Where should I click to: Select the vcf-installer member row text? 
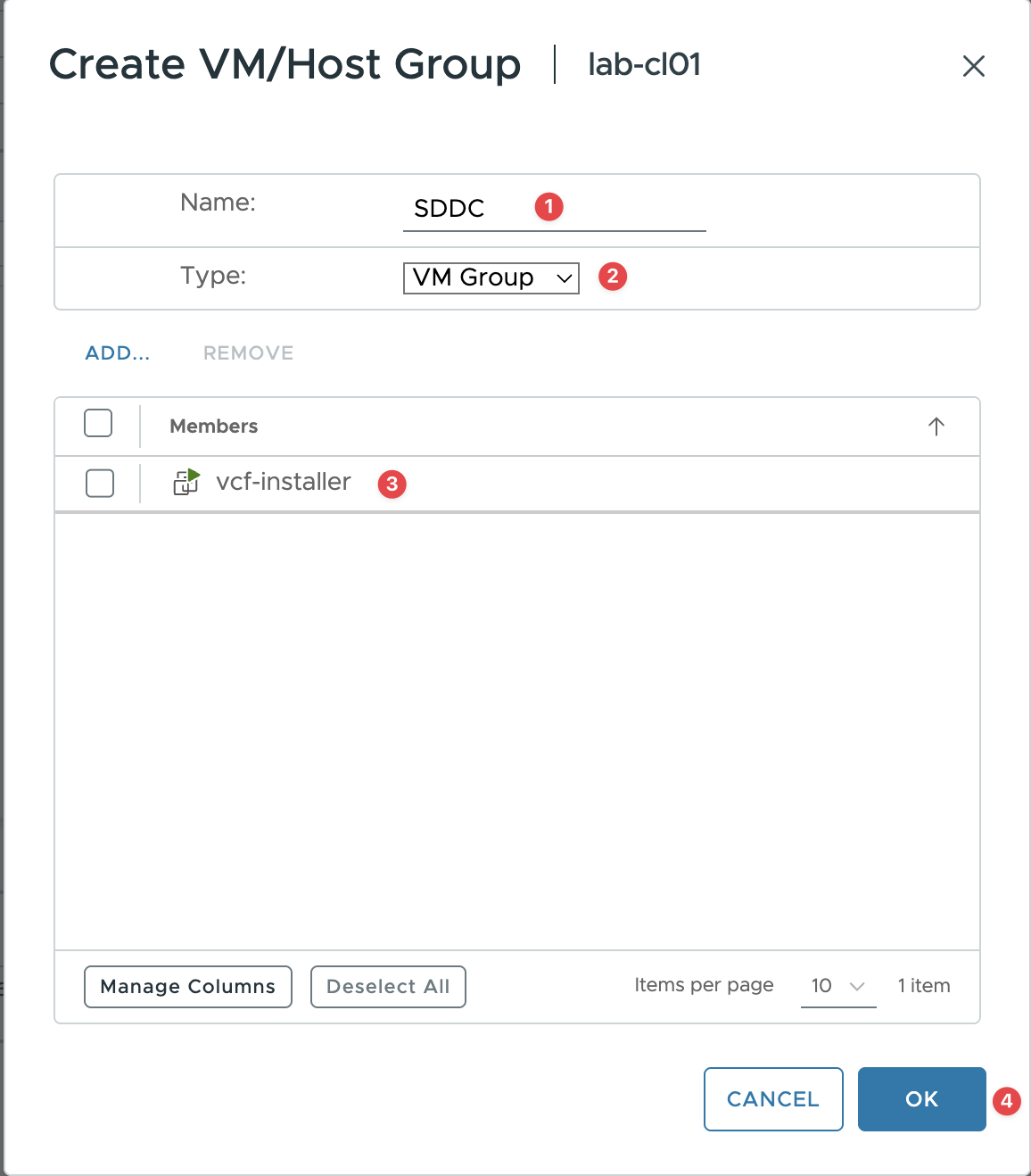(x=284, y=482)
